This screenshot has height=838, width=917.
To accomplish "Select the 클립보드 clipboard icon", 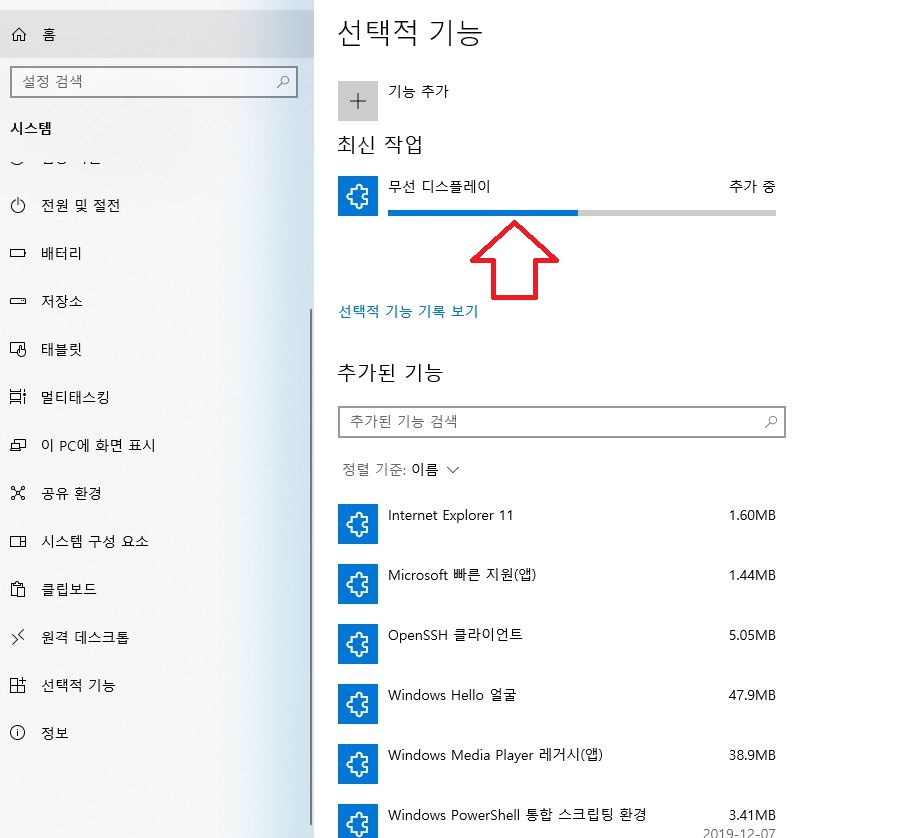I will [x=20, y=589].
